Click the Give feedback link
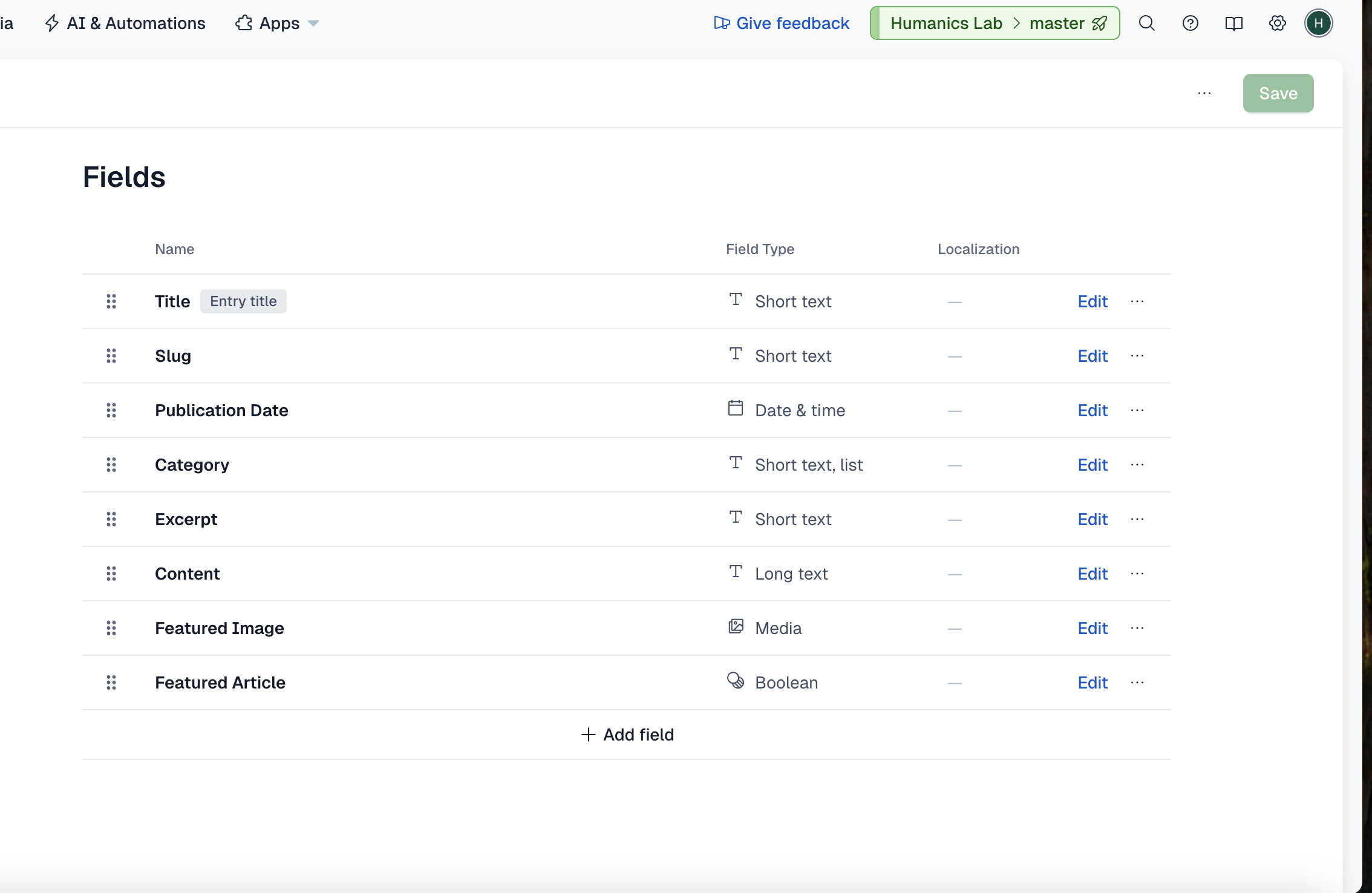This screenshot has height=893, width=1372. pyautogui.click(x=782, y=23)
